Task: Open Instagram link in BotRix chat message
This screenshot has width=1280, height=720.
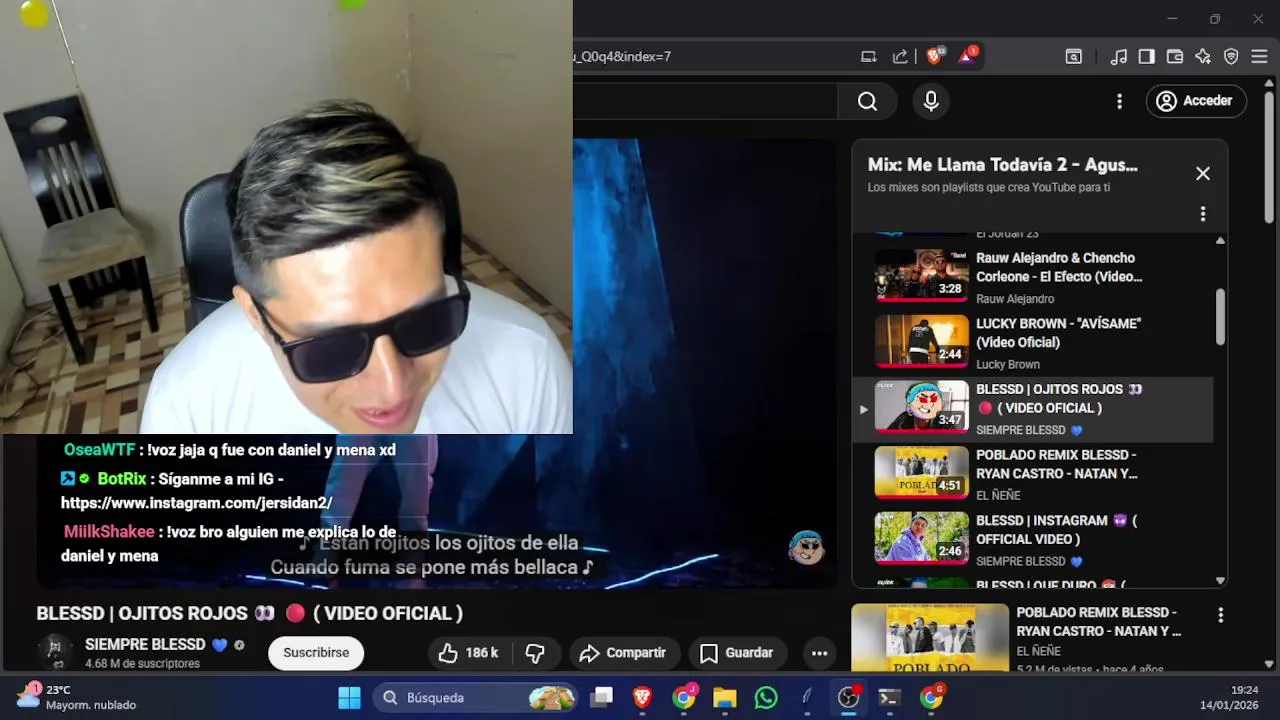Action: click(x=196, y=503)
